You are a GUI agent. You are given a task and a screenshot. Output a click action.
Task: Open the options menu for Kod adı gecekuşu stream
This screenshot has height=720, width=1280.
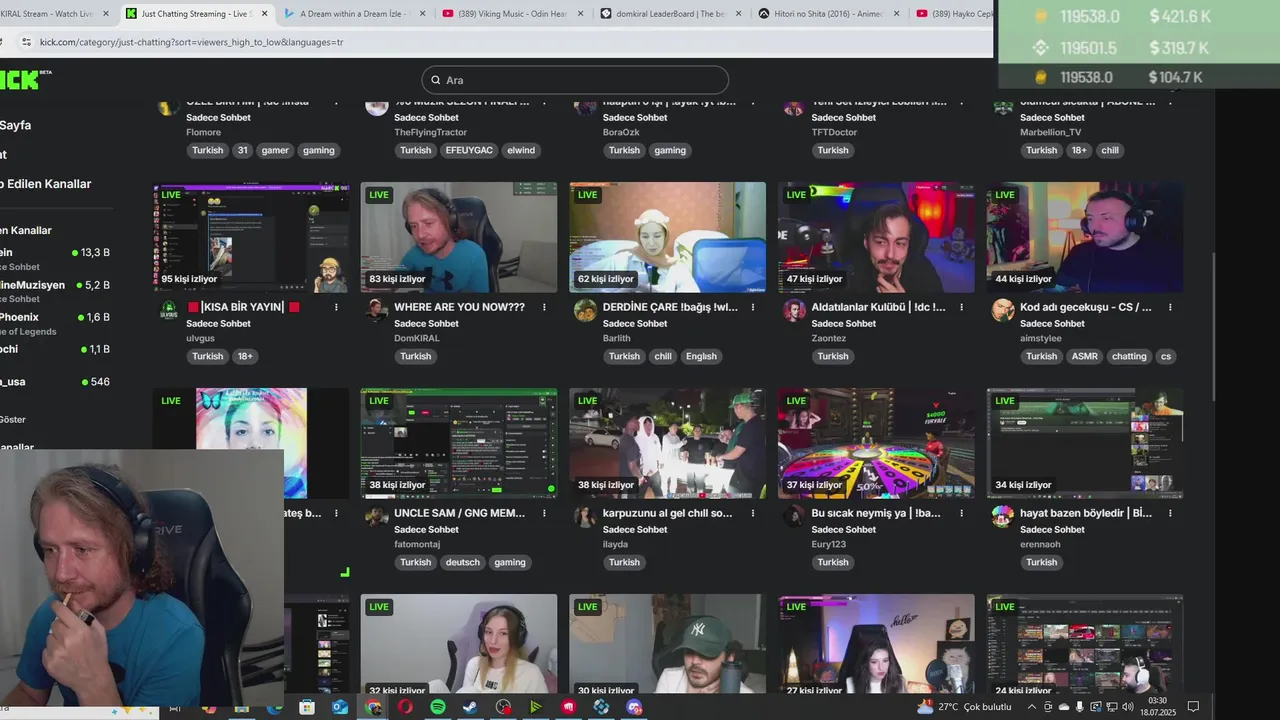click(1170, 307)
